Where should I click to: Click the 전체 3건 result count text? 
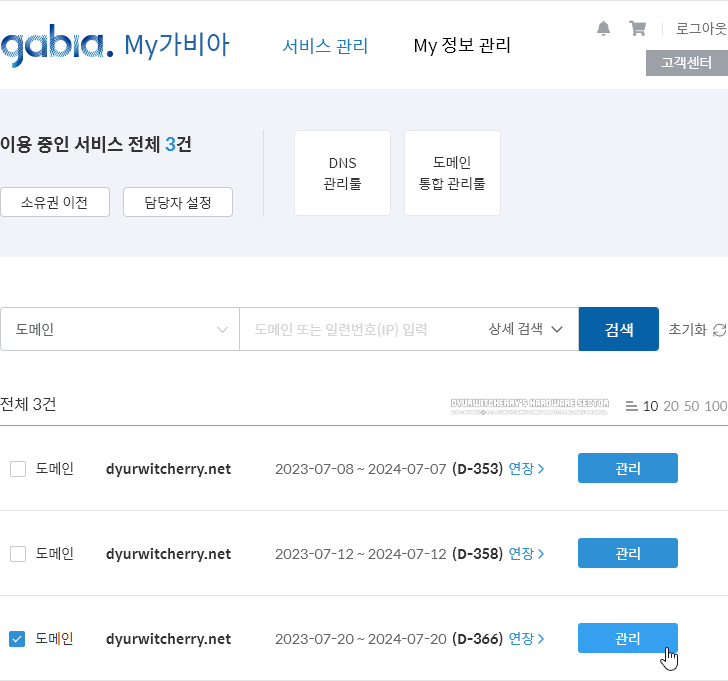click(28, 404)
